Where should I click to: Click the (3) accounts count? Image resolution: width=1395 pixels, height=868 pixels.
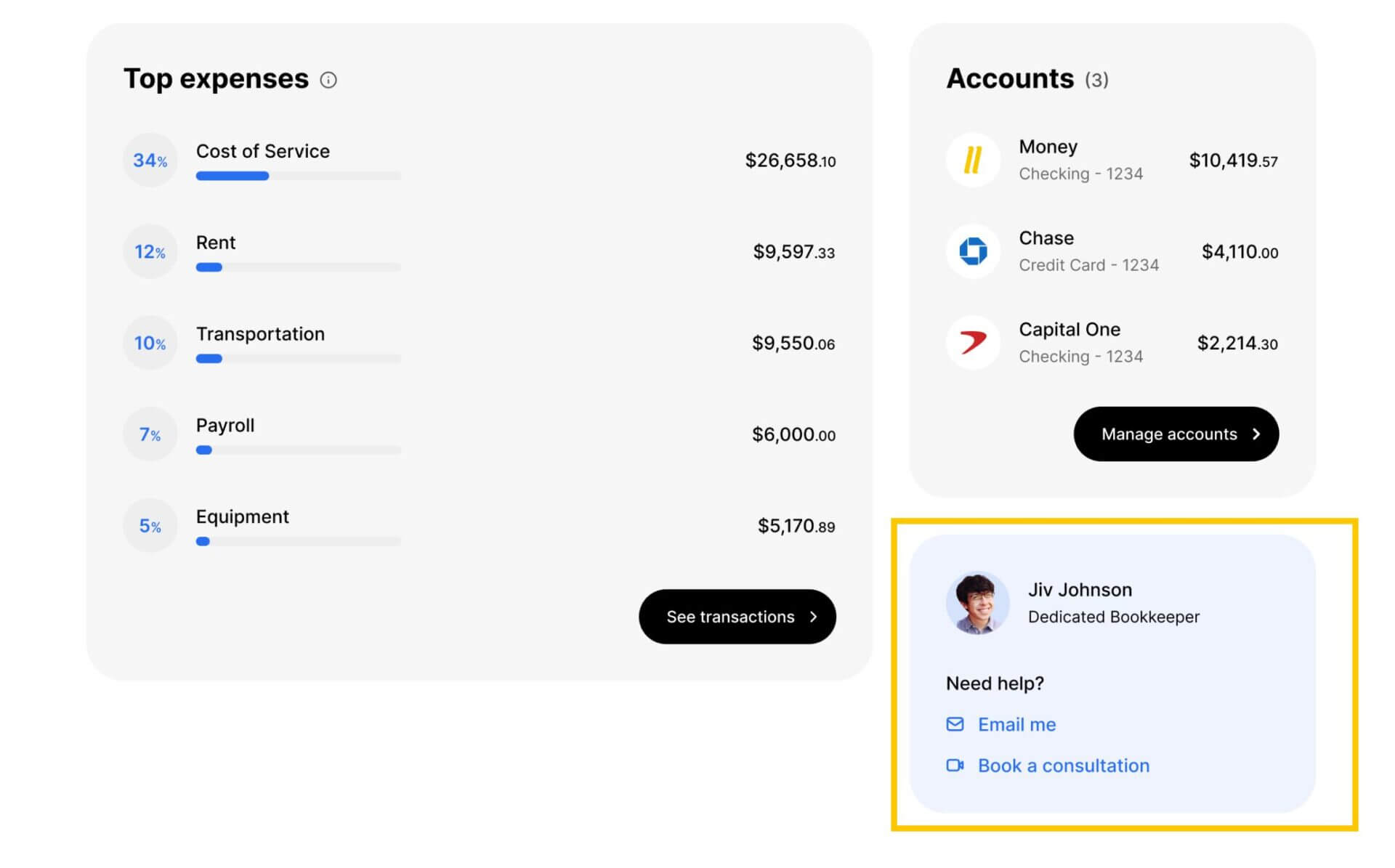(x=1096, y=80)
